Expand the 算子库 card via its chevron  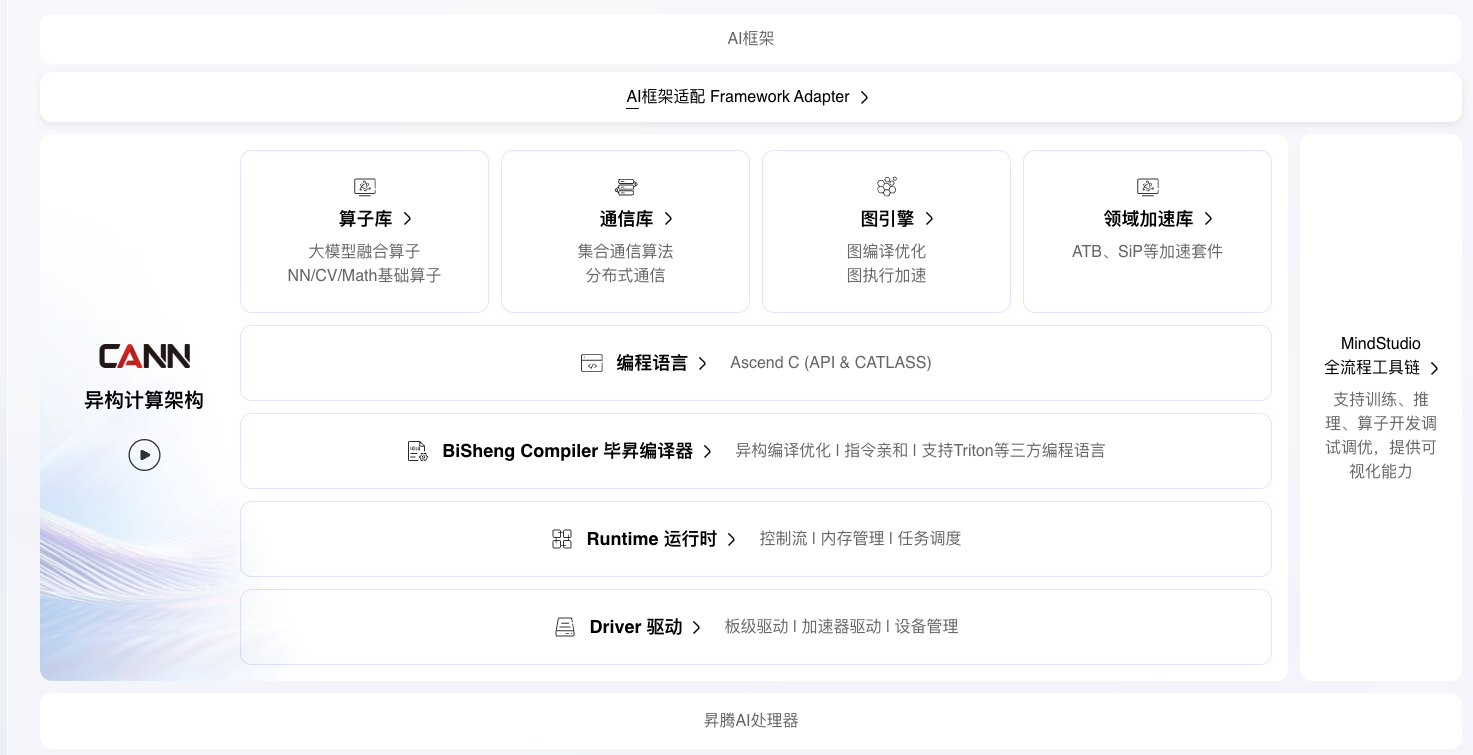click(406, 219)
